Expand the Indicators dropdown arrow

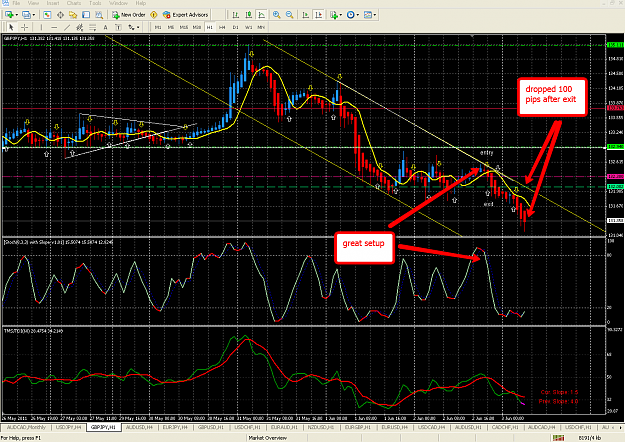point(341,15)
